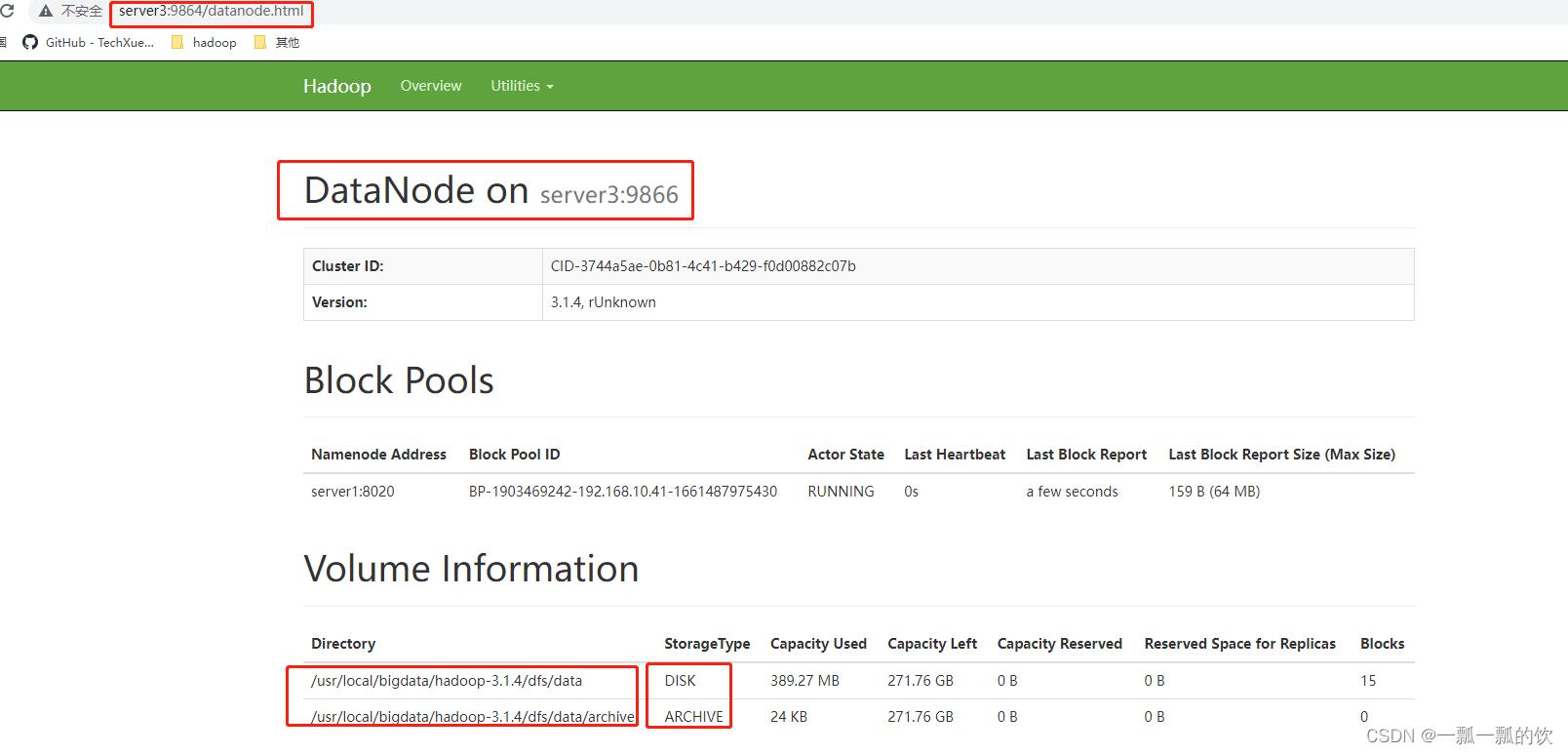Click the ARCHIVE storage type cell
The image size is (1568, 755).
[x=693, y=717]
